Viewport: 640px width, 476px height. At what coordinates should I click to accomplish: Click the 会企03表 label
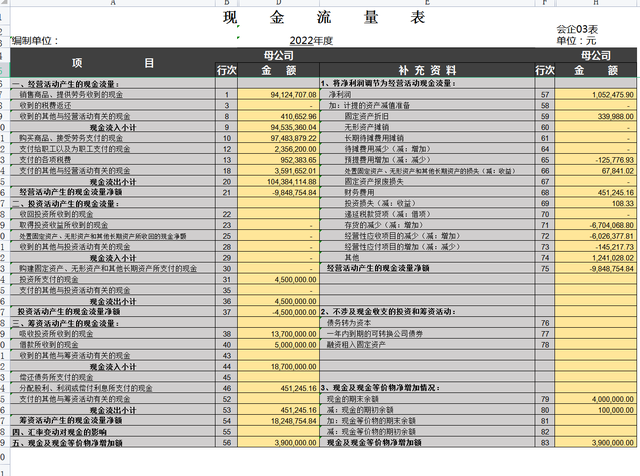click(x=577, y=29)
